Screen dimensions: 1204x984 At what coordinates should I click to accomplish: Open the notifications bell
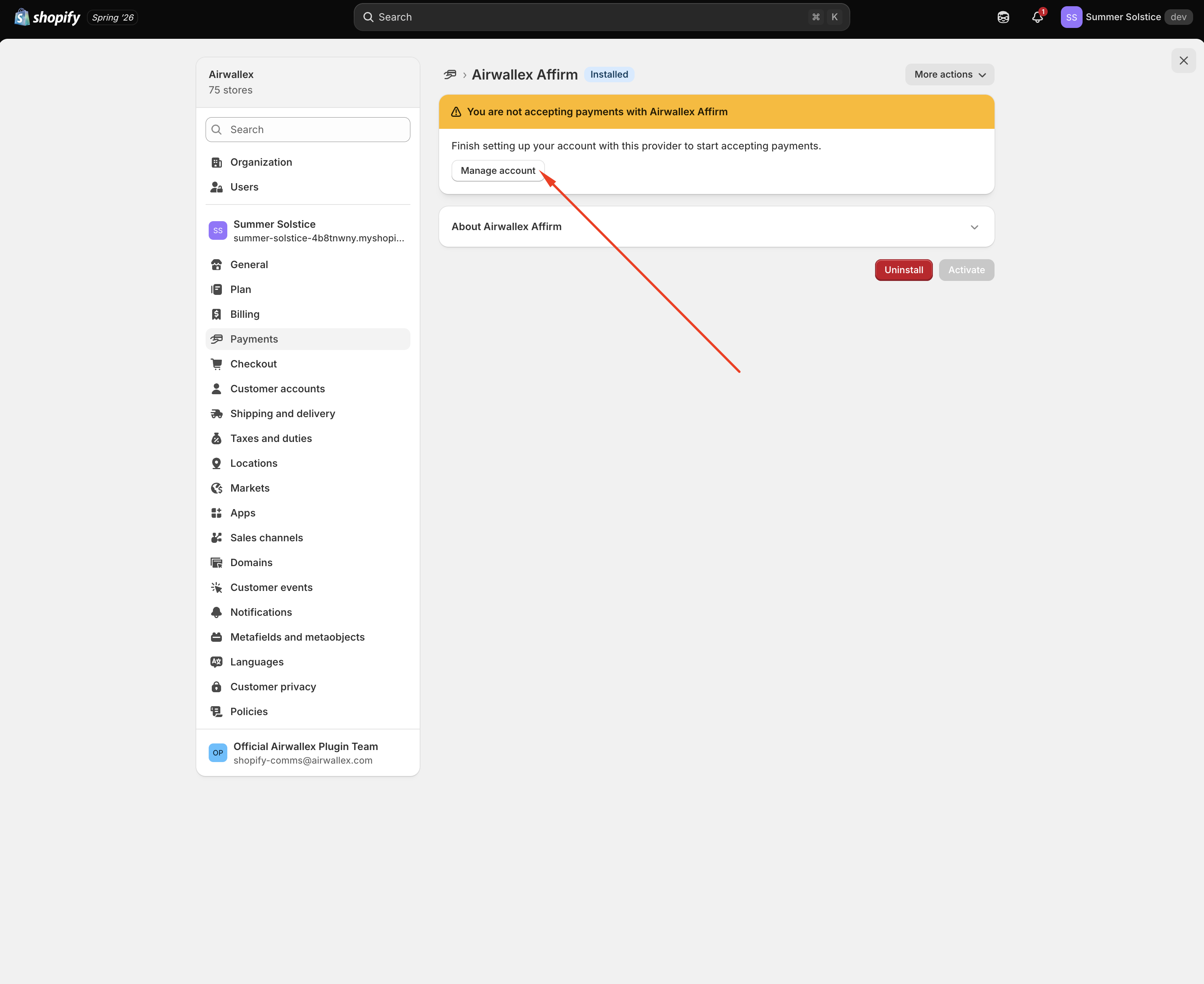click(x=1038, y=17)
